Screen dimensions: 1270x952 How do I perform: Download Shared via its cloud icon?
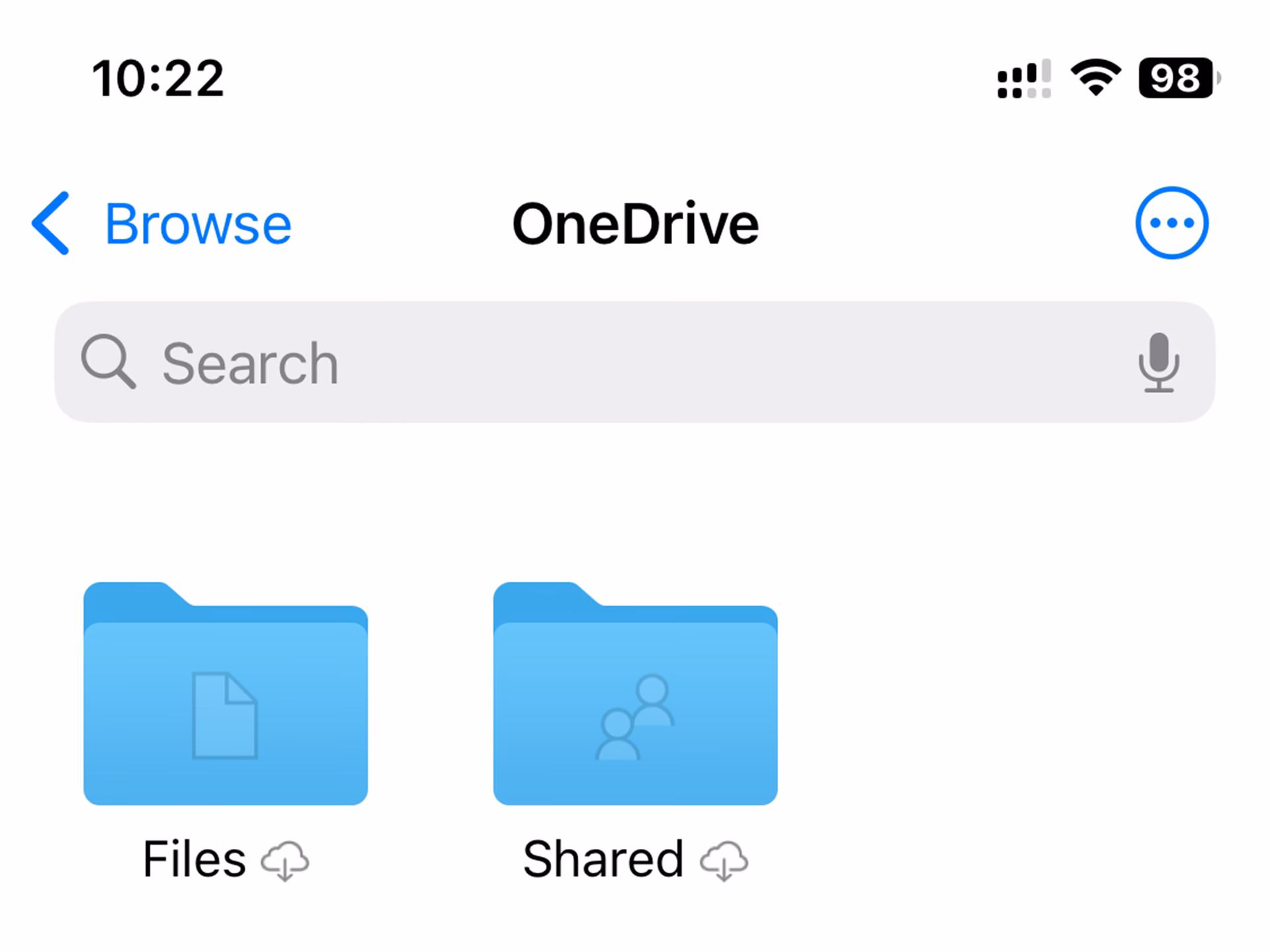point(724,861)
